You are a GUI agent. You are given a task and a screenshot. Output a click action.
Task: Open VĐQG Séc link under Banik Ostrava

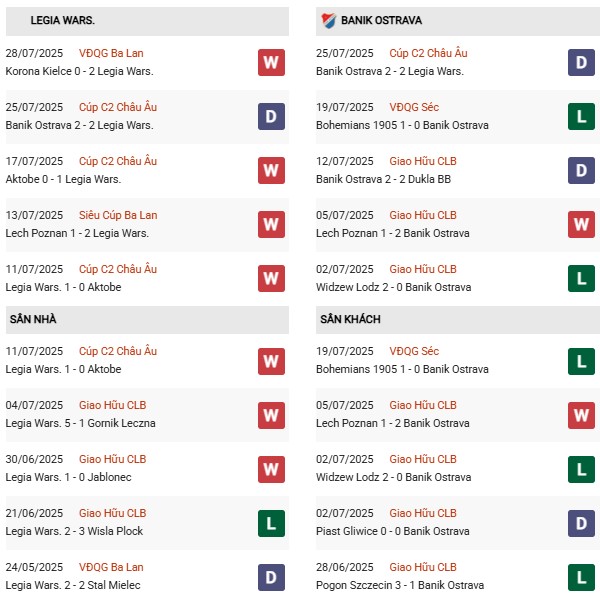click(415, 107)
